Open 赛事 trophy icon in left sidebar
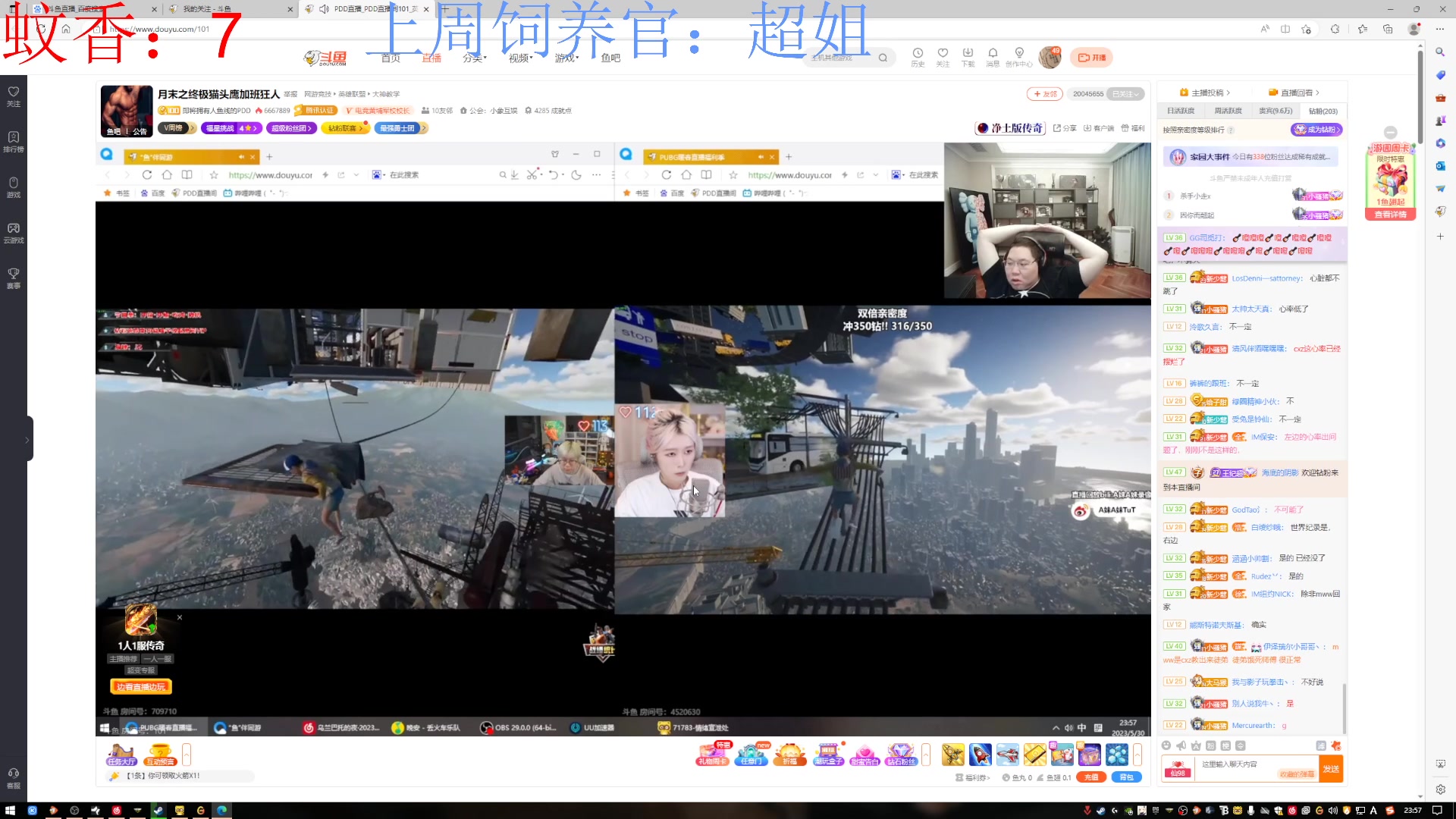The height and width of the screenshot is (819, 1456). coord(14,278)
